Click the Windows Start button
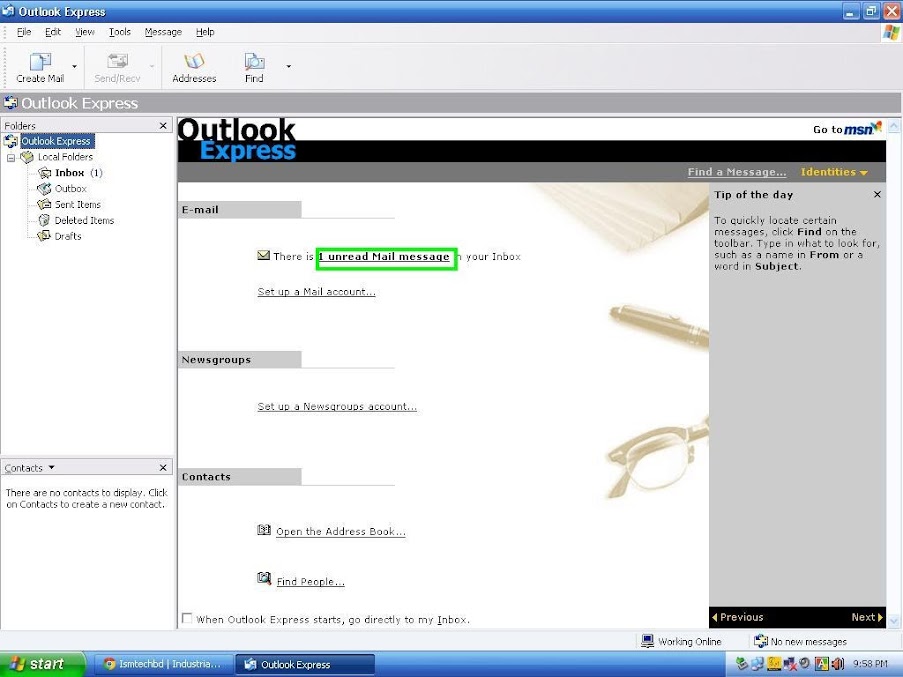Viewport: 903px width, 677px height. [43, 664]
